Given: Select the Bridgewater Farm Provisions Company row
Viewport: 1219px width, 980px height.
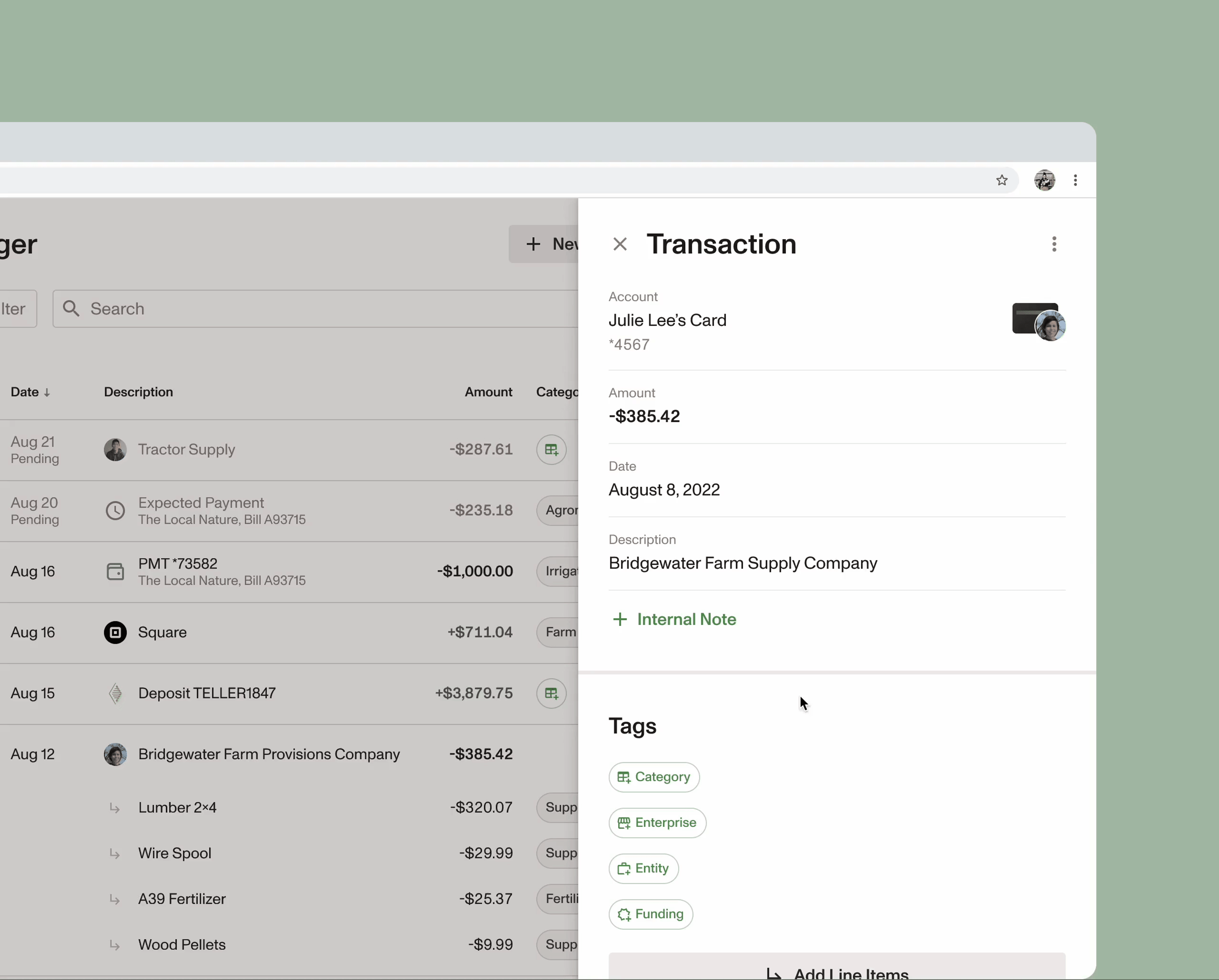Looking at the screenshot, I should click(x=269, y=754).
